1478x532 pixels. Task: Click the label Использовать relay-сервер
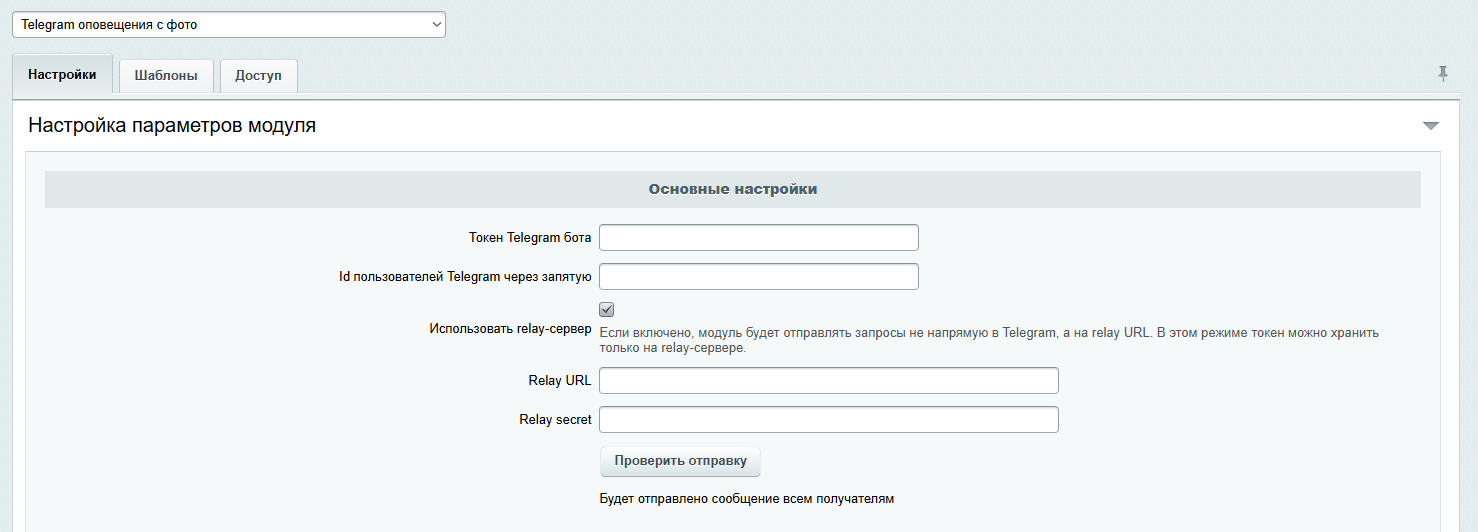(x=510, y=328)
